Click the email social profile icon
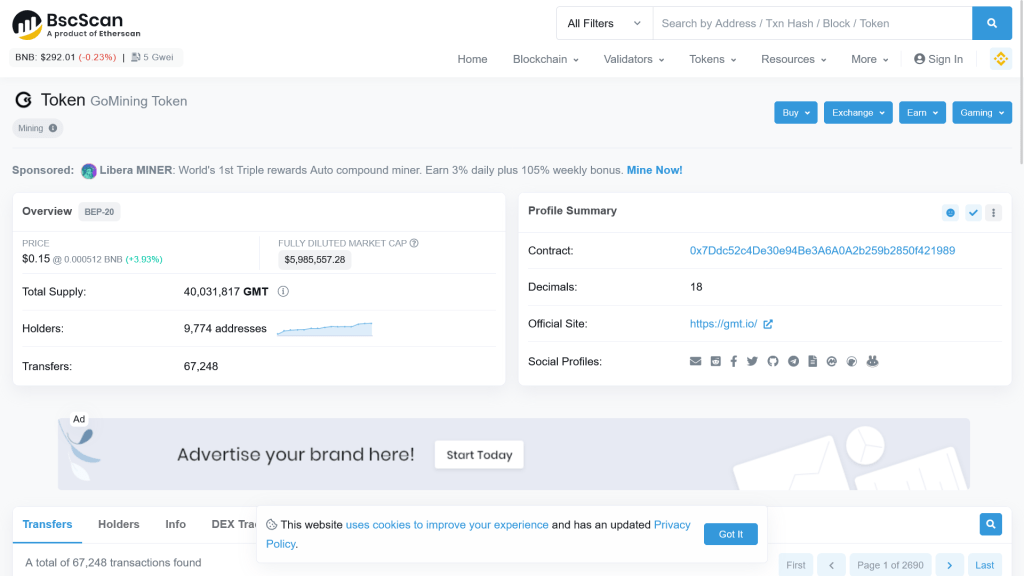The width and height of the screenshot is (1024, 576). point(696,361)
